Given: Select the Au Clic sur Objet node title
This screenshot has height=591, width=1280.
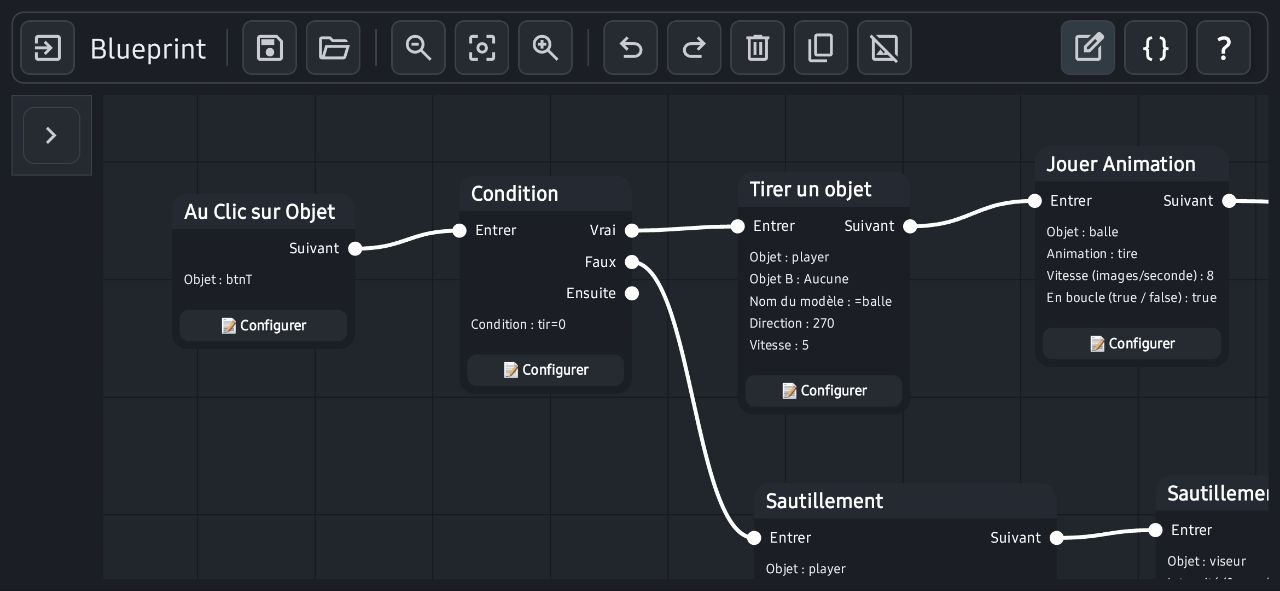Looking at the screenshot, I should 260,212.
